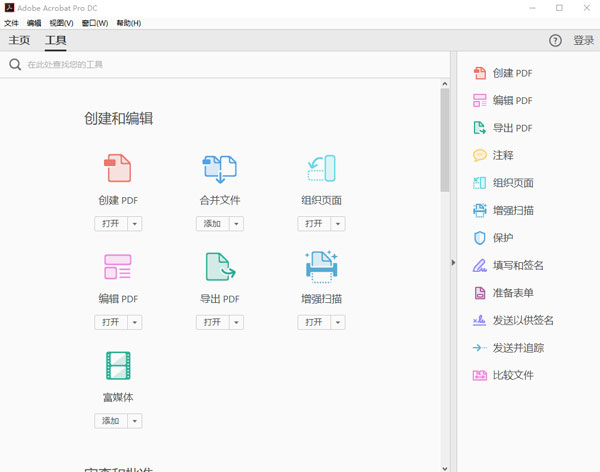The width and height of the screenshot is (600, 472).
Task: Expand dropdown arrow next to 合并文件 添加
Action: tap(236, 224)
